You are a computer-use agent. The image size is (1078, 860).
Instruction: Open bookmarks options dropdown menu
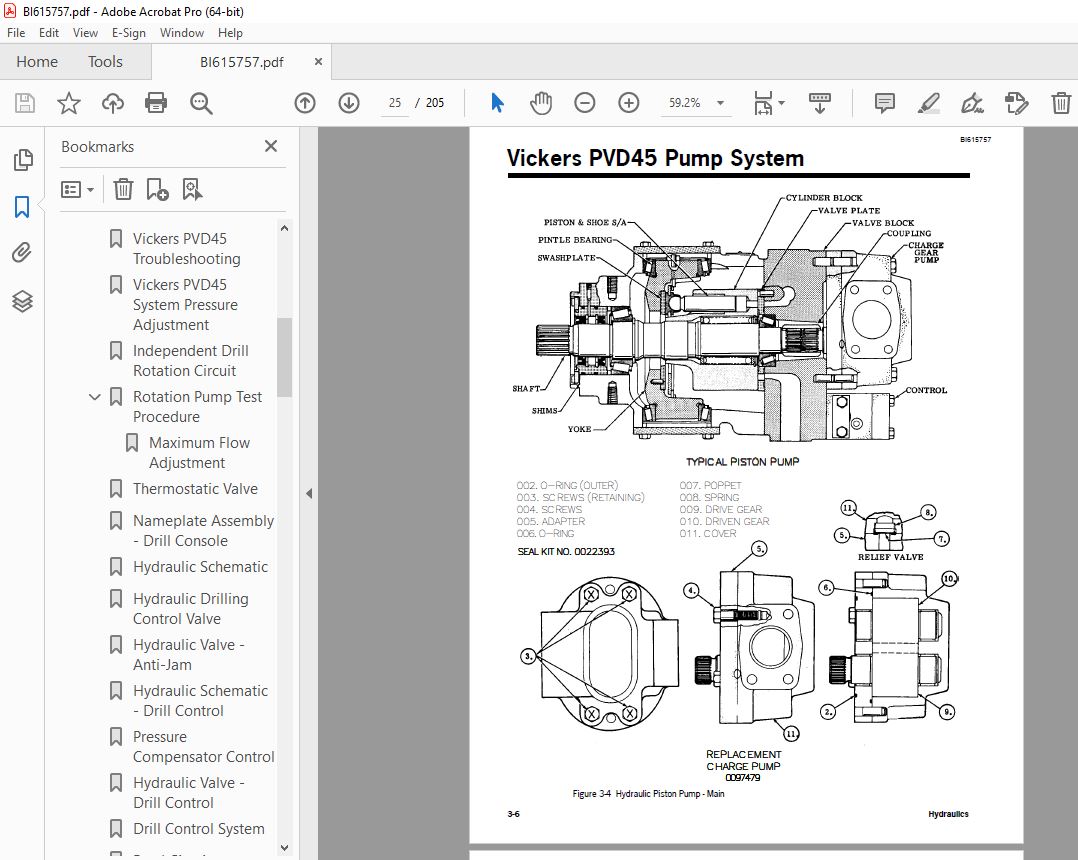click(x=78, y=189)
